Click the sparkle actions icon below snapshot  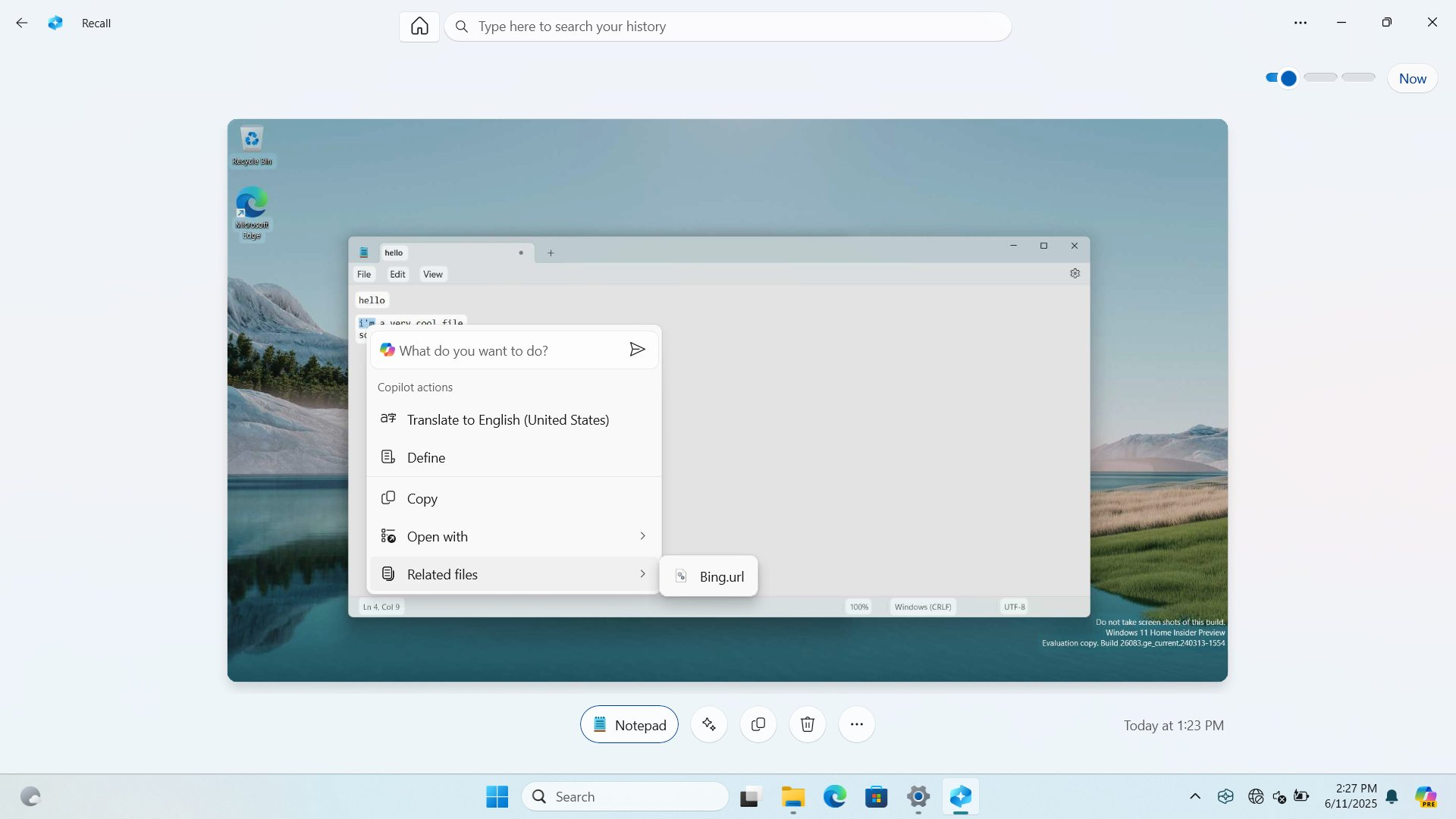coord(709,724)
